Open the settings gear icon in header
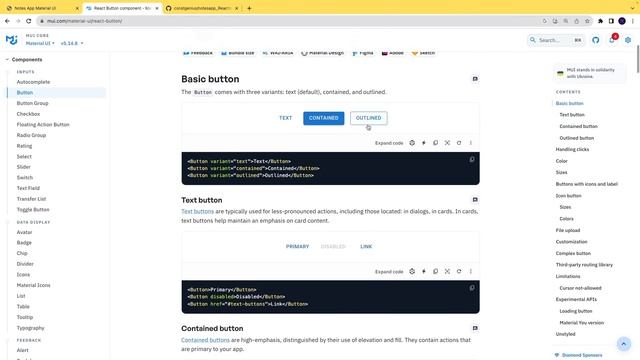The height and width of the screenshot is (360, 640). tap(628, 40)
